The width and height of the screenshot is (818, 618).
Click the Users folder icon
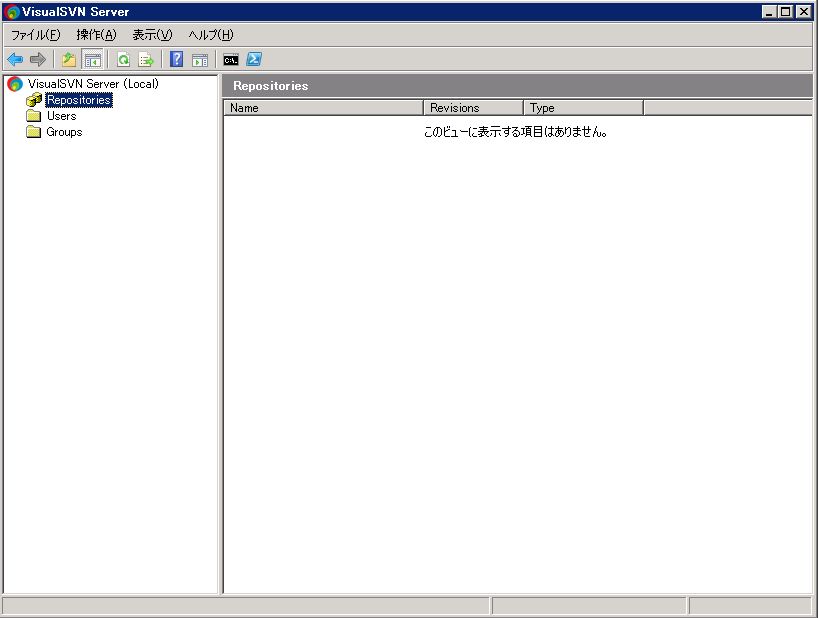33,115
